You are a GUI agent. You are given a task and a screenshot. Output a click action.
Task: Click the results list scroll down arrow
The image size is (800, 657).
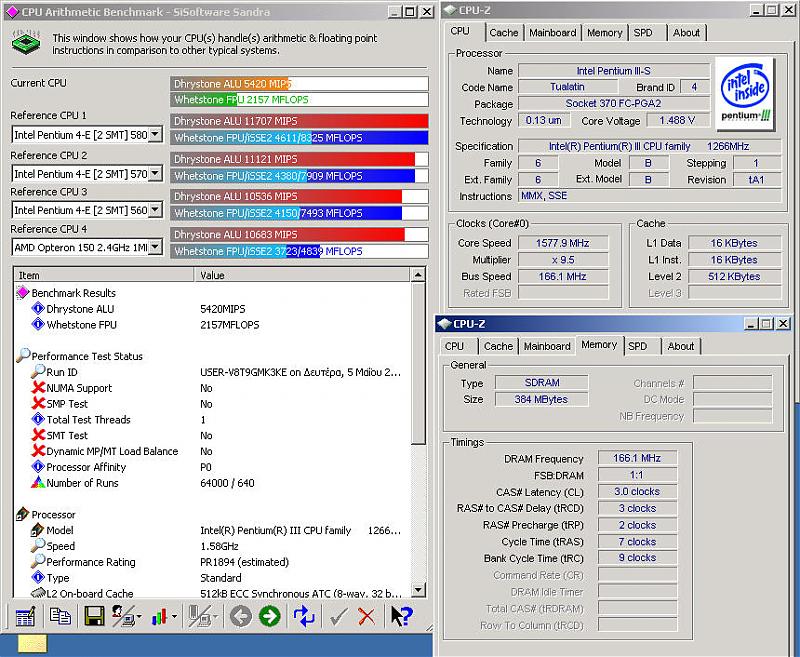pyautogui.click(x=418, y=590)
